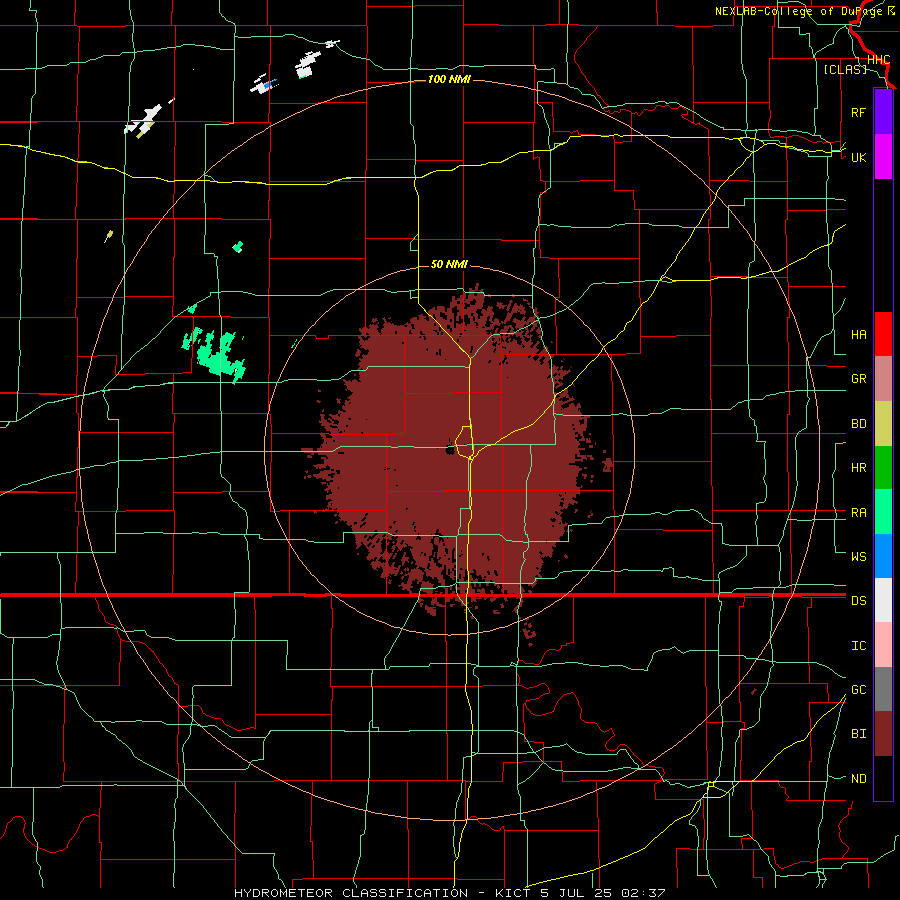Select the GR salmon legend swatch
Screen dimensions: 900x900
click(x=883, y=379)
